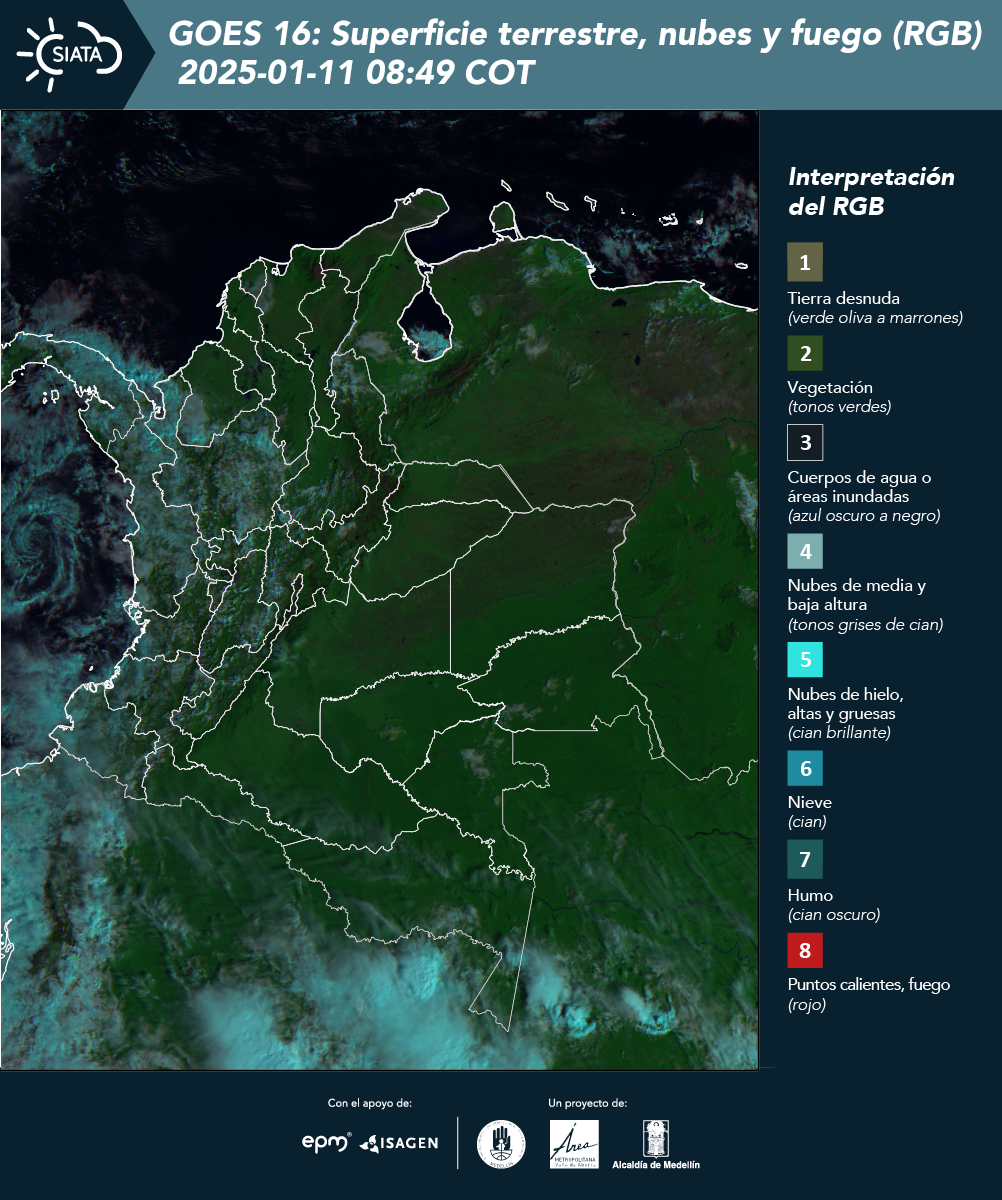Click the 'Tierra desnuda' legend label
This screenshot has height=1200, width=1002.
(844, 298)
